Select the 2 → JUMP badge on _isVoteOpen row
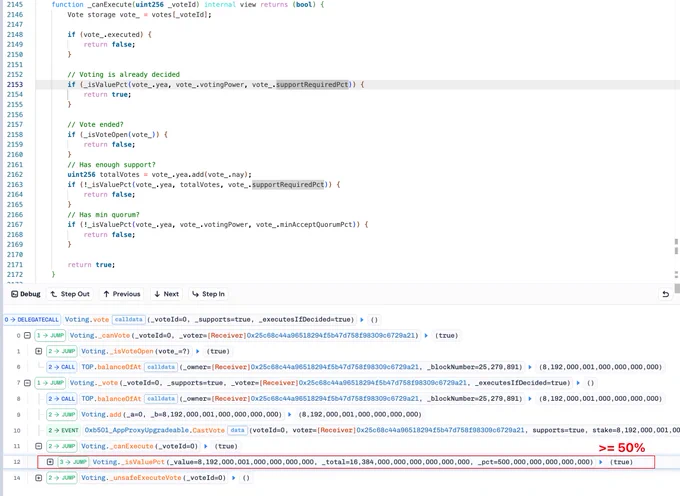Screen dimensions: 680x496 click(x=62, y=351)
